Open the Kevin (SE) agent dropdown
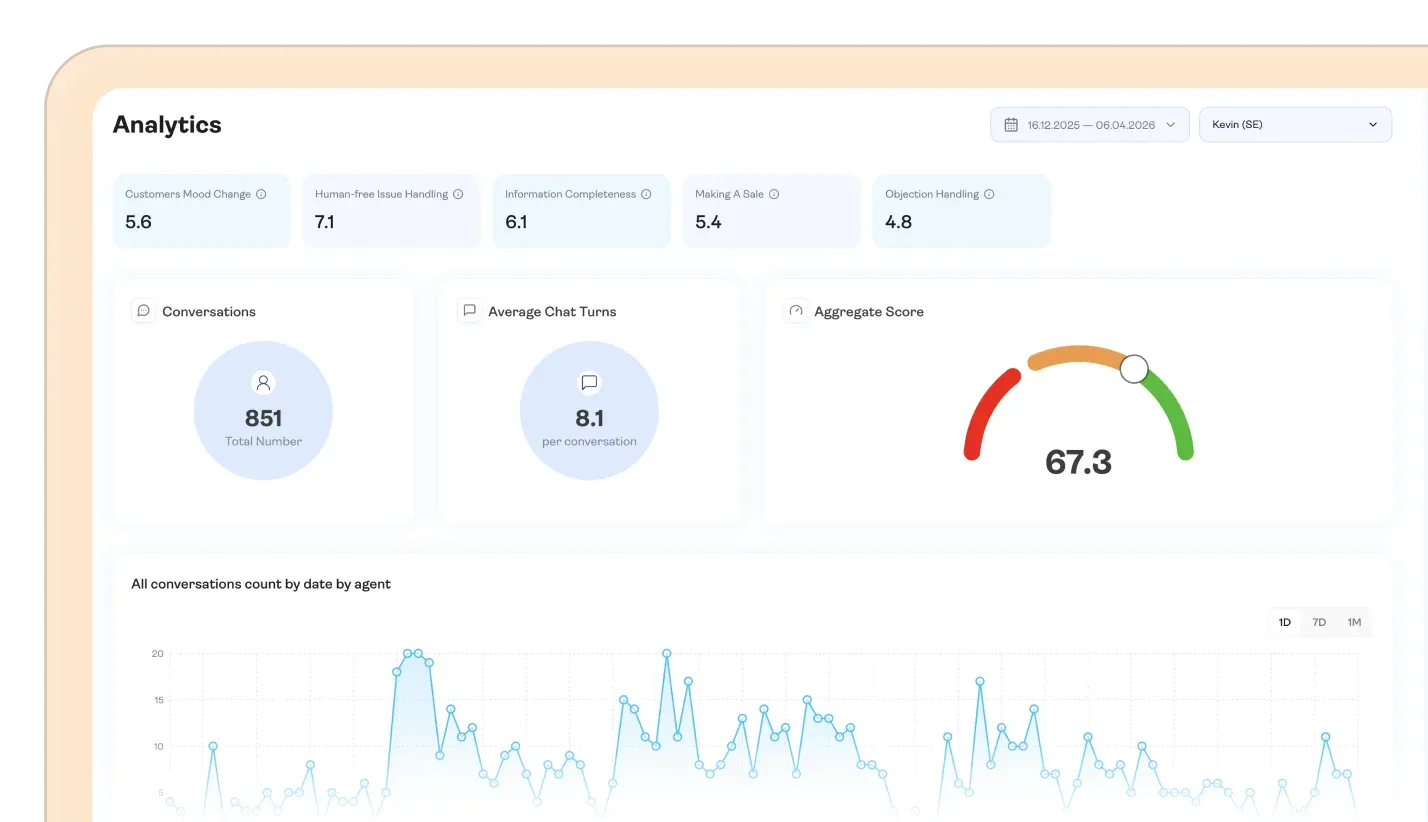 (1295, 125)
